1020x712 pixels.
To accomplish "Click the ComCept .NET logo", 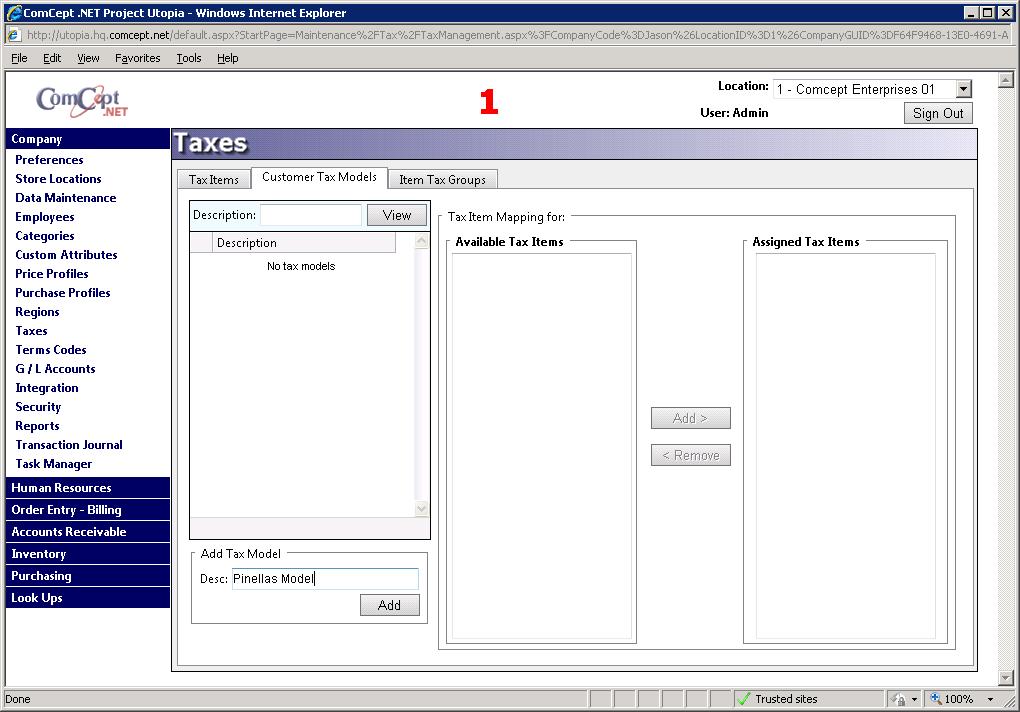I will pos(82,100).
